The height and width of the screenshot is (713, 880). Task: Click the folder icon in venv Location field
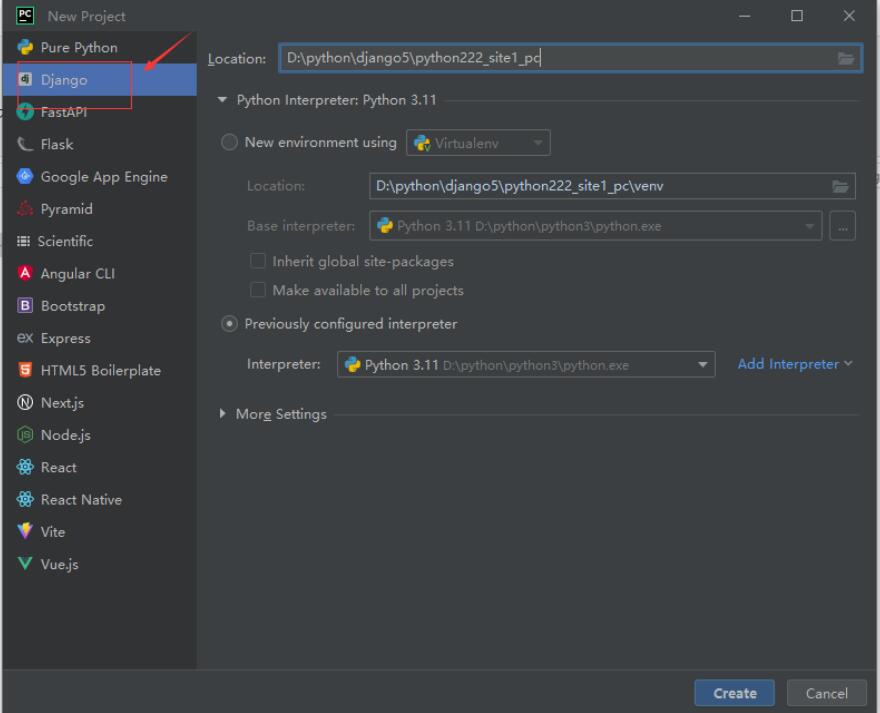[x=841, y=186]
